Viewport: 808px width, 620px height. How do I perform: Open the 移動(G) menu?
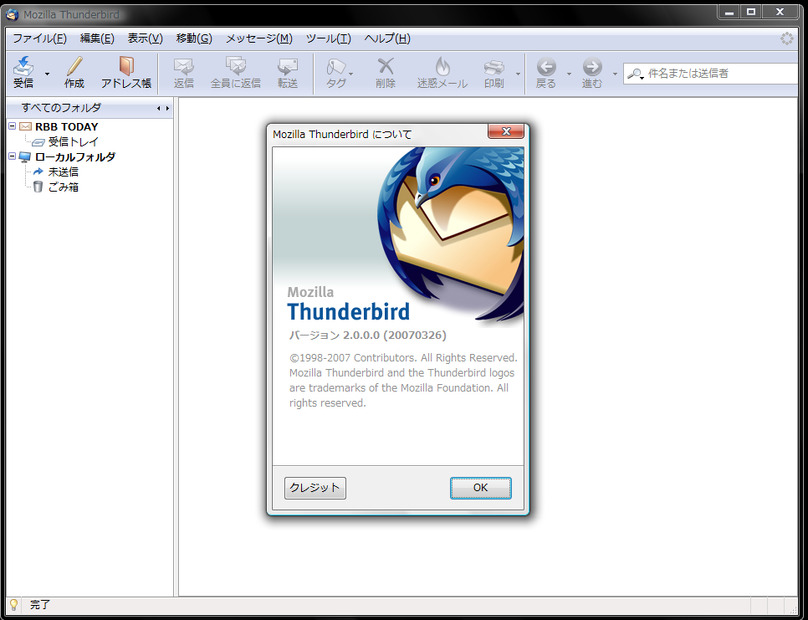pos(194,39)
